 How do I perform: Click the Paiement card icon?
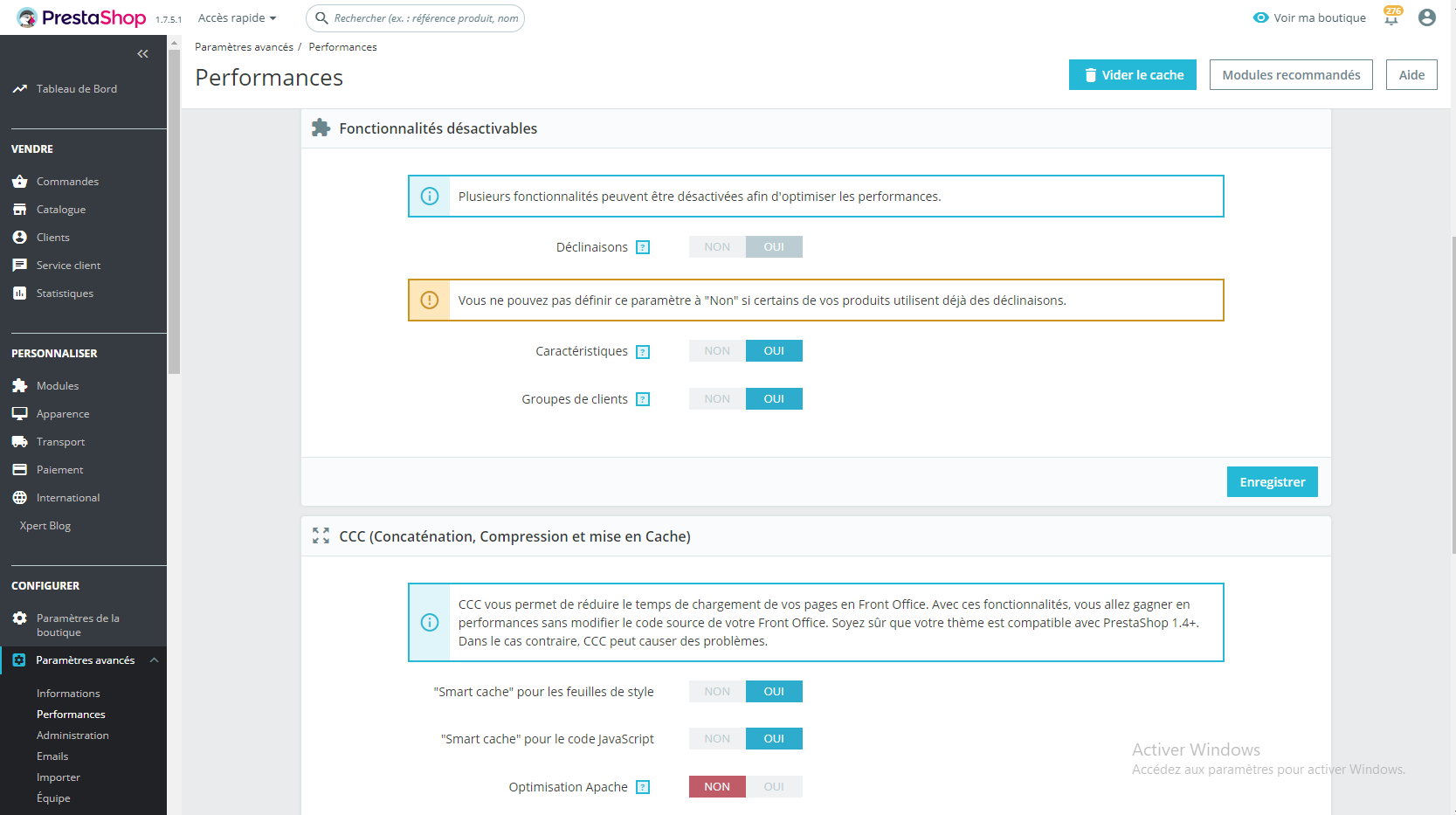[x=19, y=470]
